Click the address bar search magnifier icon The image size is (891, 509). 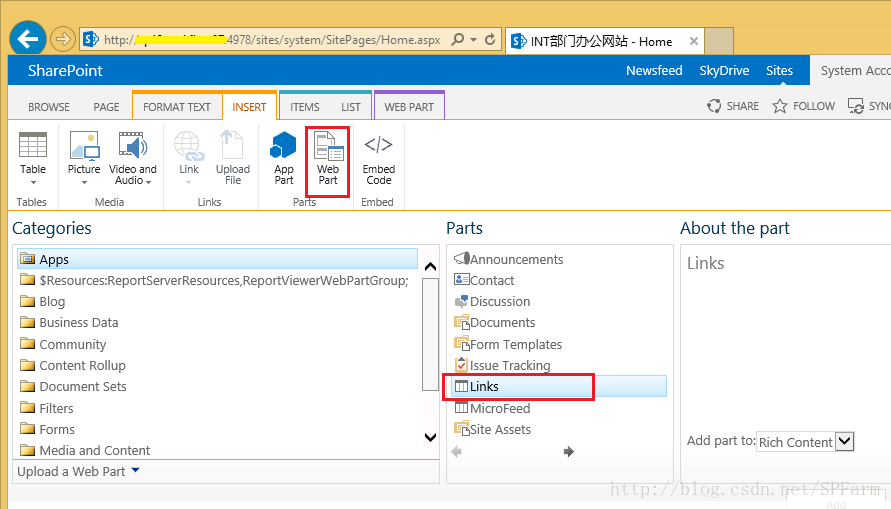click(457, 39)
